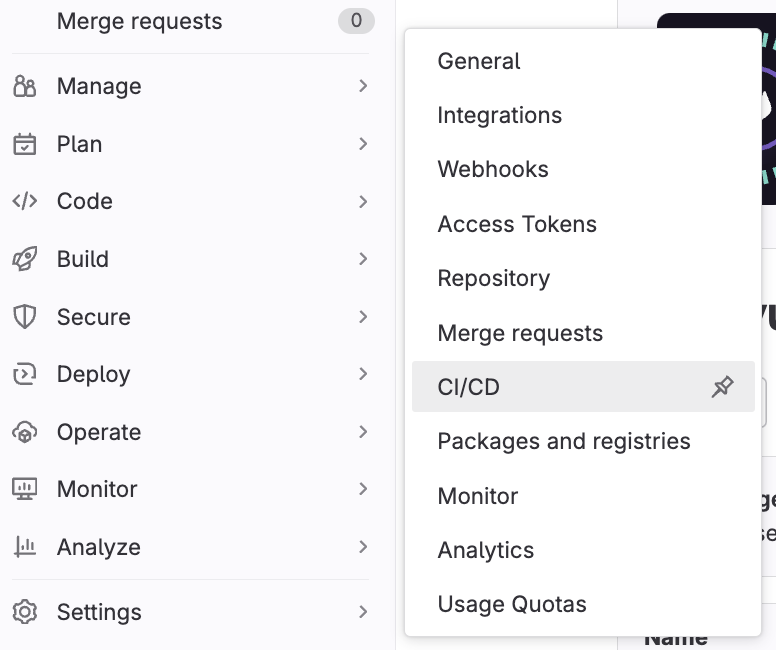Expand the Analyze section chevron
Image resolution: width=776 pixels, height=650 pixels.
pos(363,547)
